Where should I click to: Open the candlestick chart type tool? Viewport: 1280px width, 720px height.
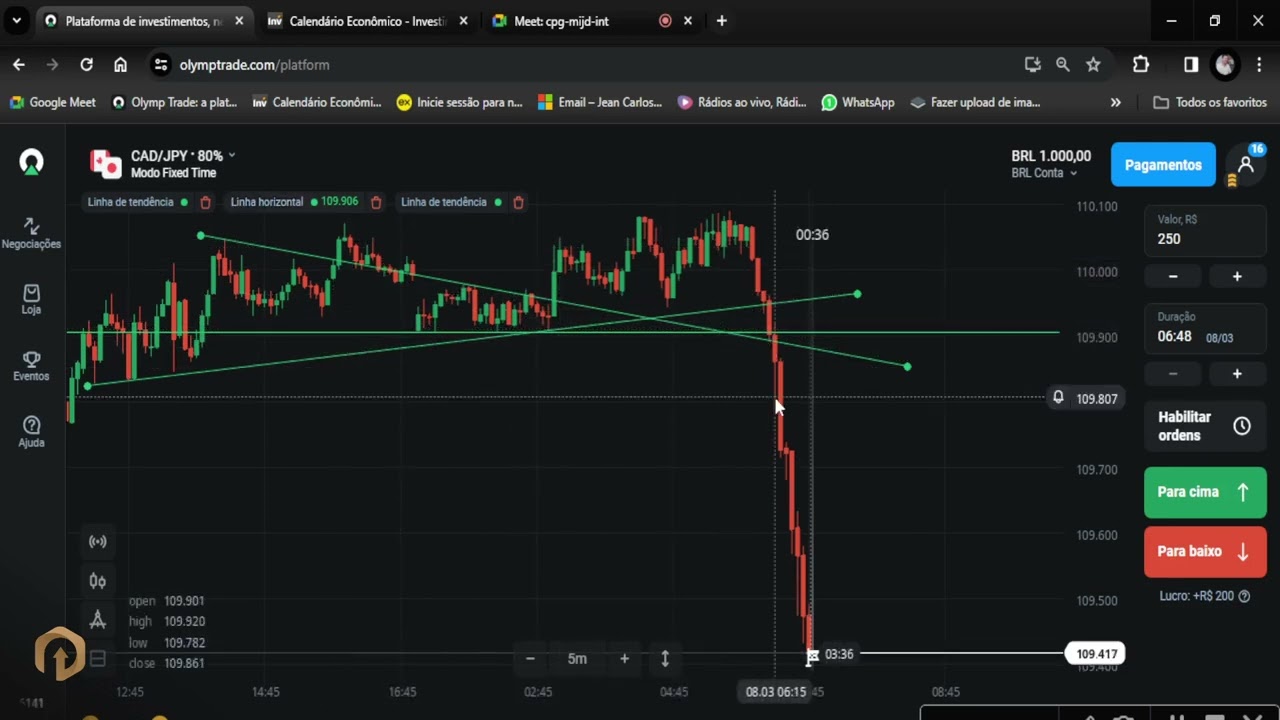(98, 581)
